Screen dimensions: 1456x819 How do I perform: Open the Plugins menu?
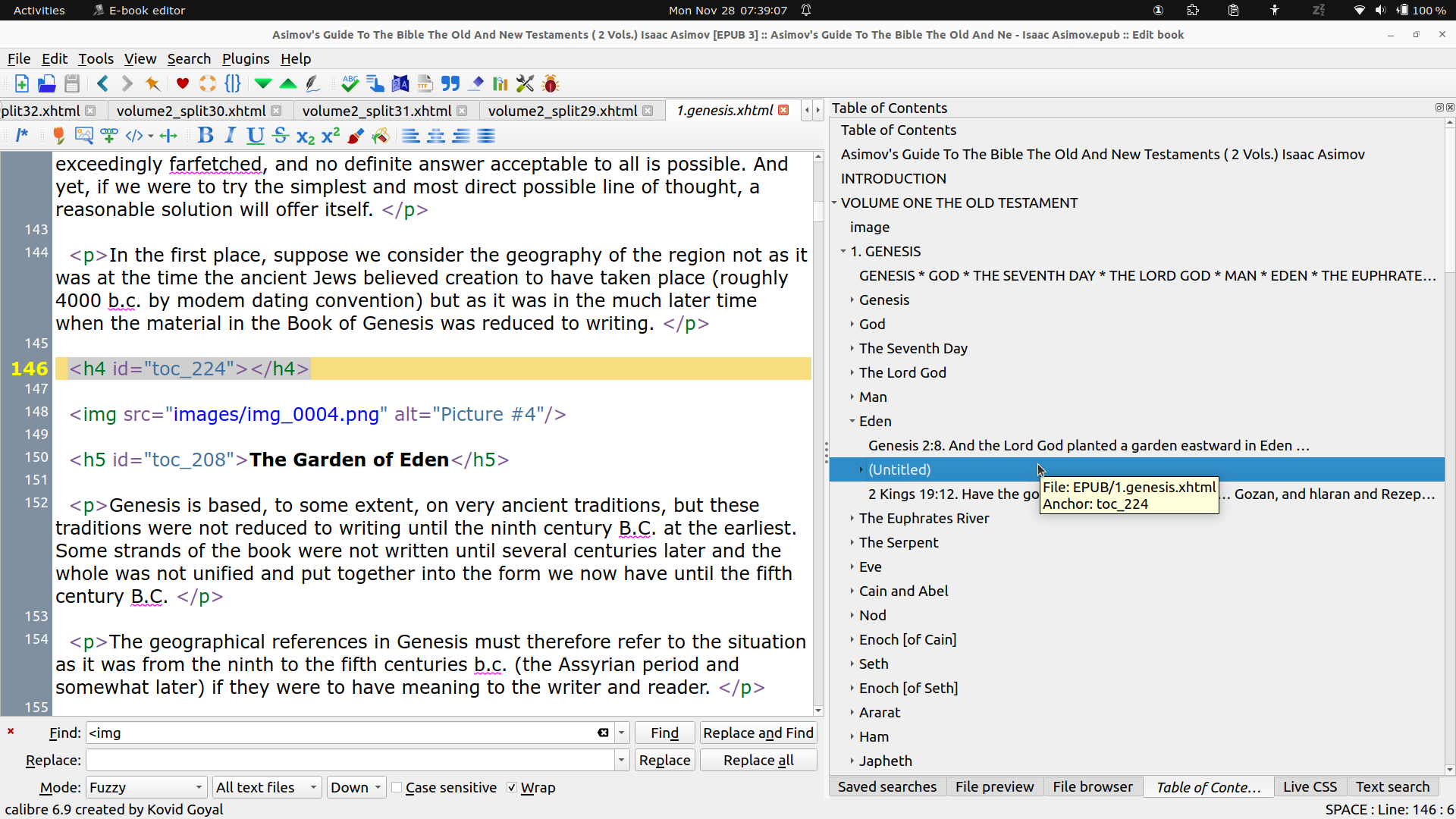click(x=245, y=58)
